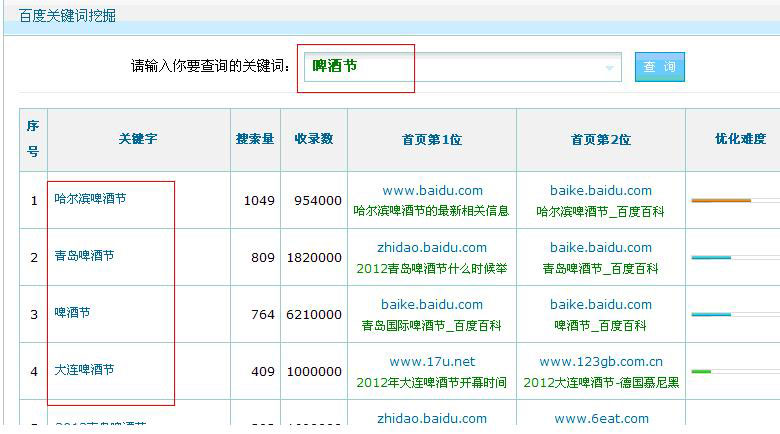Open baike.baidu.com link for 哈尔滨啤酒节
The height and width of the screenshot is (434, 780).
coord(600,190)
